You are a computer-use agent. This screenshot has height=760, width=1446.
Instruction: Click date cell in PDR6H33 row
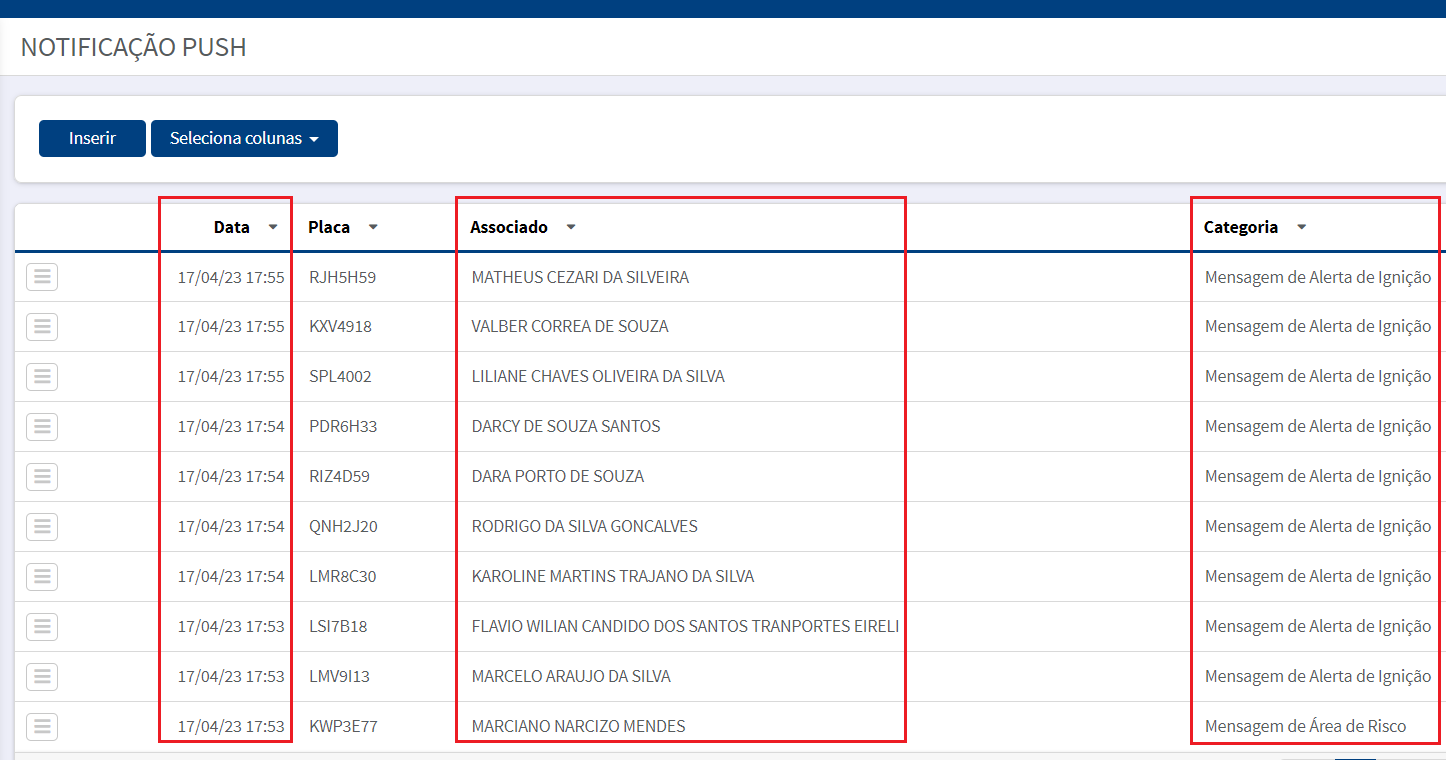pyautogui.click(x=231, y=427)
